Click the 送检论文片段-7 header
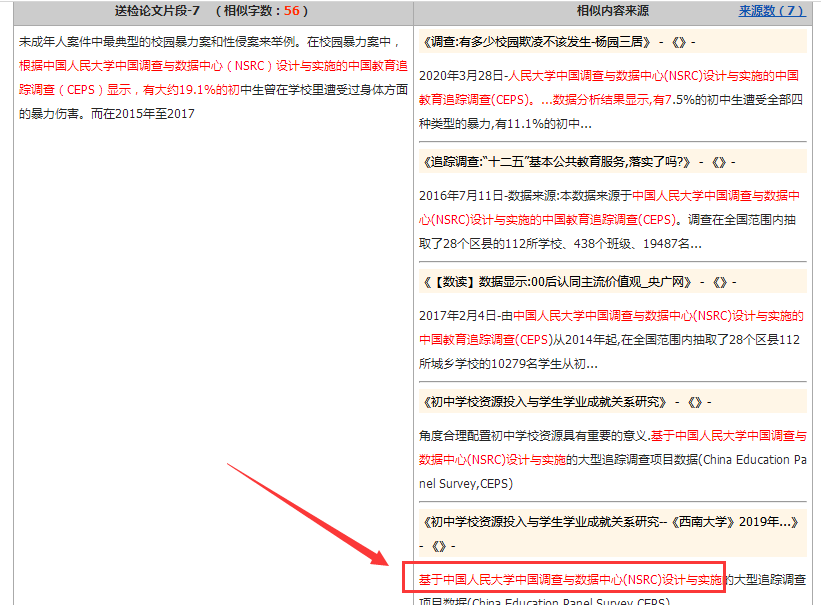The image size is (821, 605). coord(158,11)
